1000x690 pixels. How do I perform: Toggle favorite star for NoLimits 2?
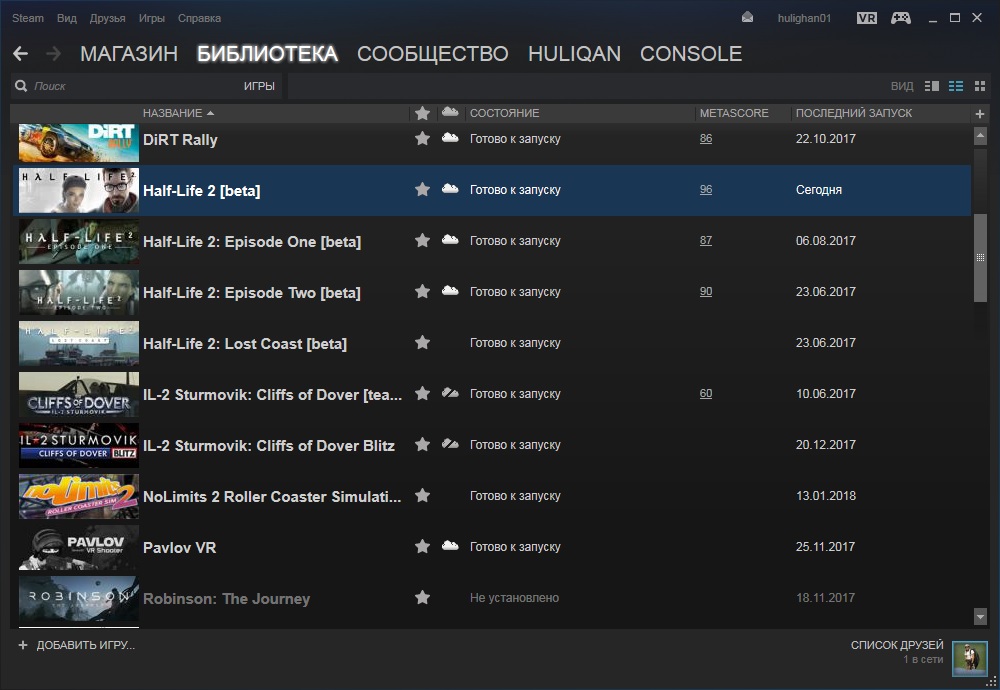[x=422, y=495]
